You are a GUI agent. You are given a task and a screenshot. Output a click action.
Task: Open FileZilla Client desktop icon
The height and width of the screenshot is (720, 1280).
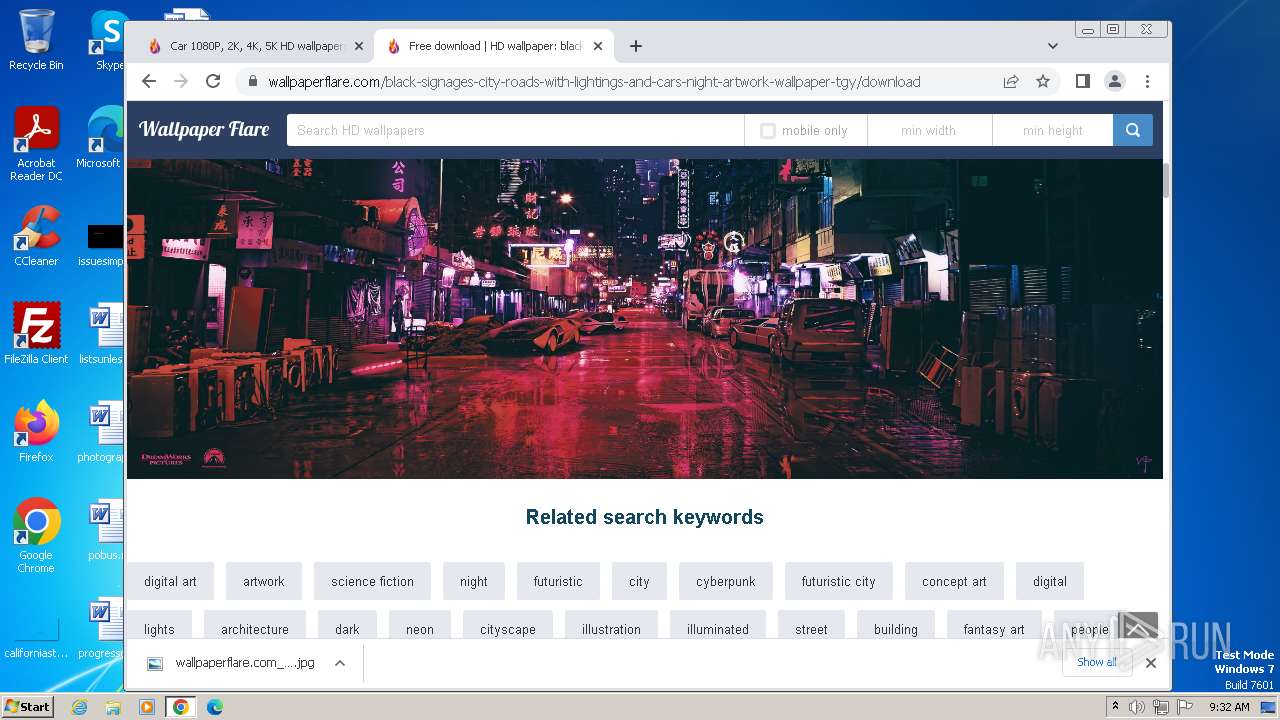pyautogui.click(x=36, y=334)
